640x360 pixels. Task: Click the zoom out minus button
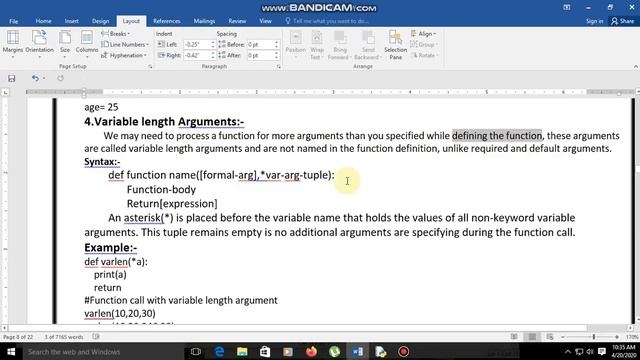pyautogui.click(x=563, y=337)
